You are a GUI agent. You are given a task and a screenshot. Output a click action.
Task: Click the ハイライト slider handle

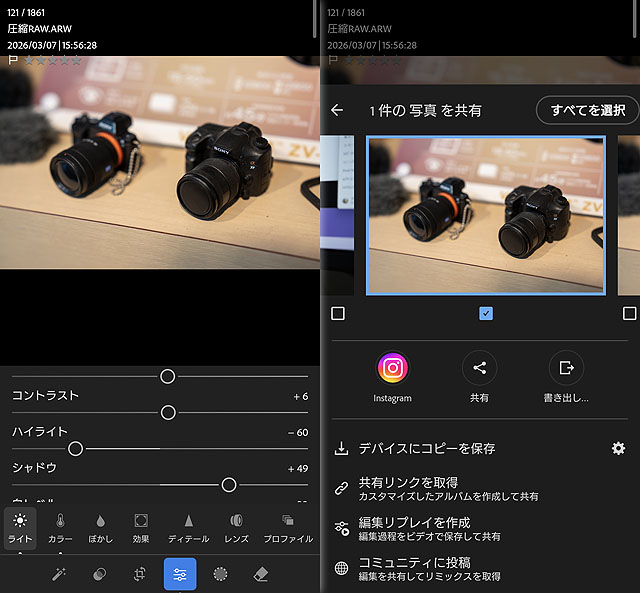[75, 449]
